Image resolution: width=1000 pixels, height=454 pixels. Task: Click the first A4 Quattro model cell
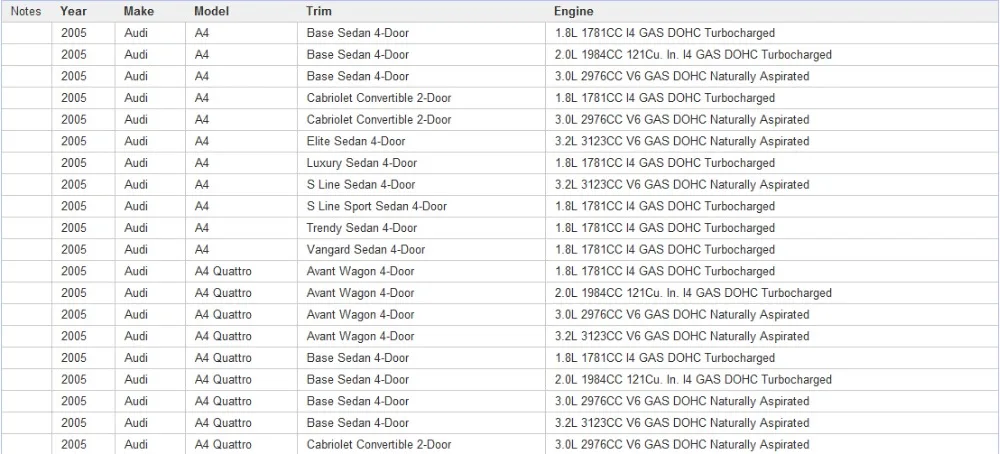coord(241,272)
